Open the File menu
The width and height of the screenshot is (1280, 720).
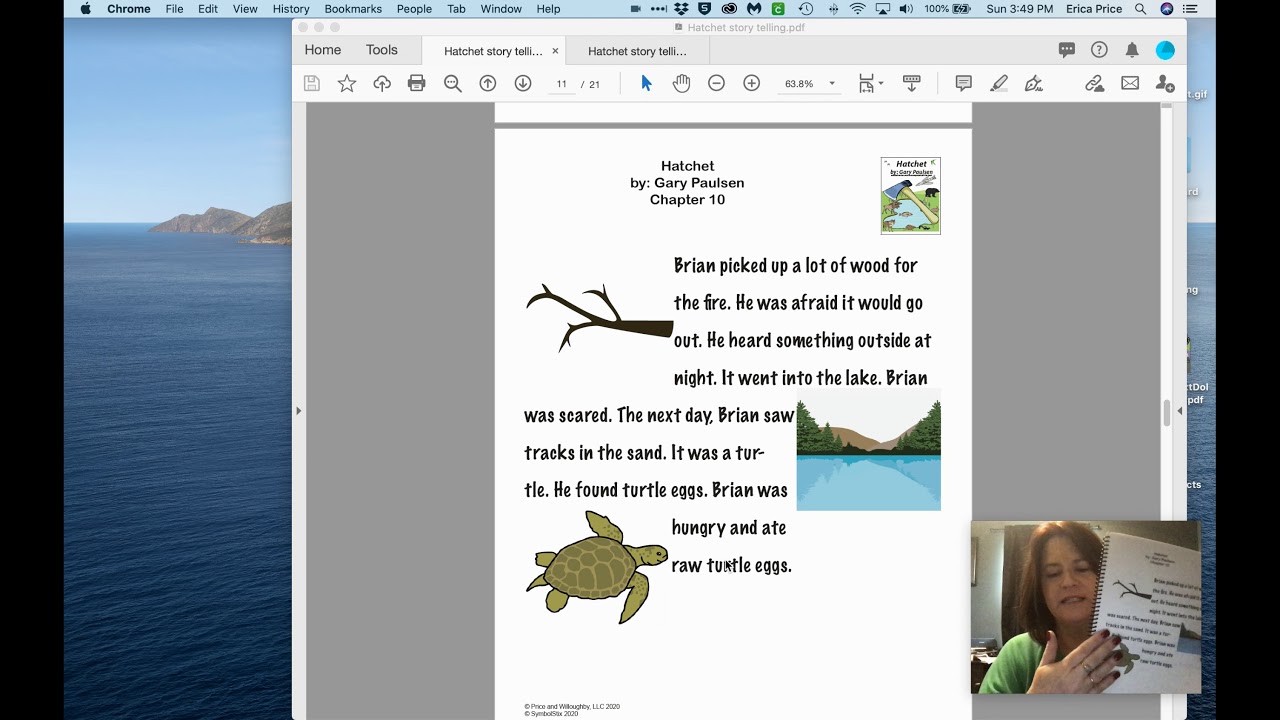point(174,9)
